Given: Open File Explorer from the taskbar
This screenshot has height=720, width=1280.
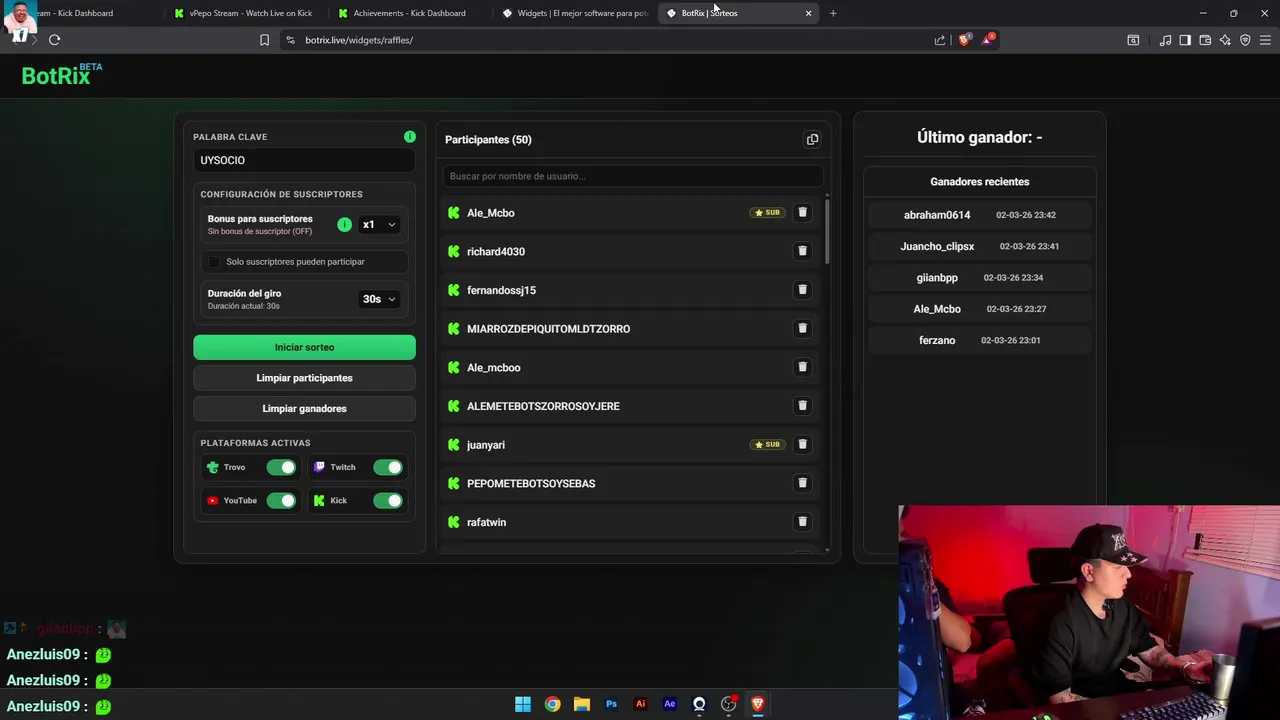Looking at the screenshot, I should [x=582, y=704].
